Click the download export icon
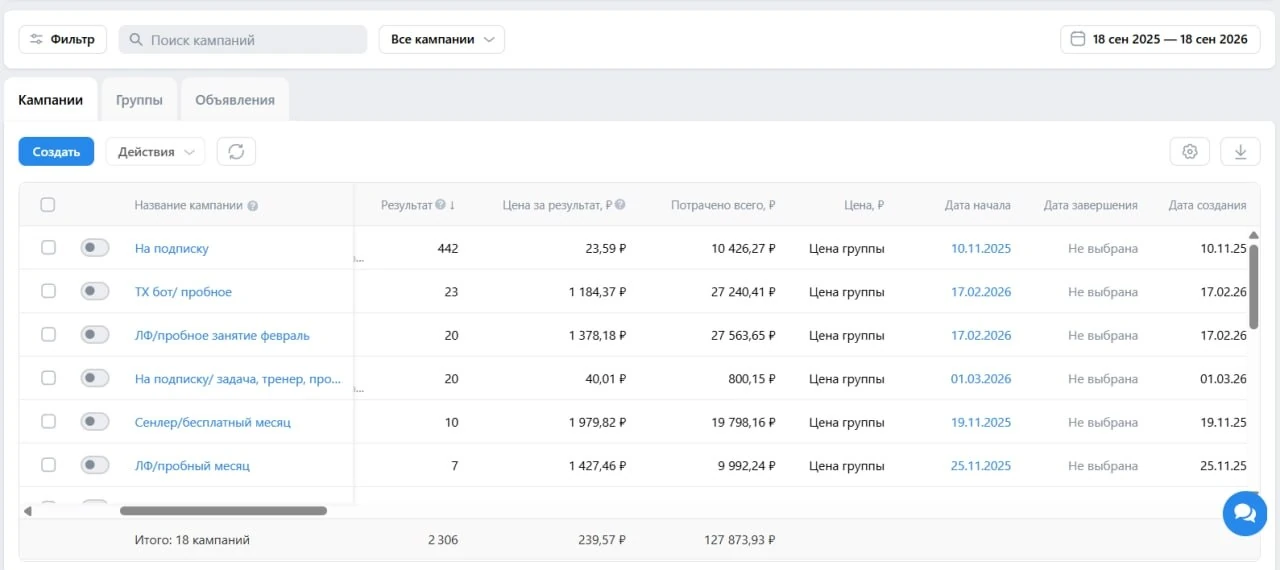Image resolution: width=1280 pixels, height=570 pixels. pos(1240,152)
